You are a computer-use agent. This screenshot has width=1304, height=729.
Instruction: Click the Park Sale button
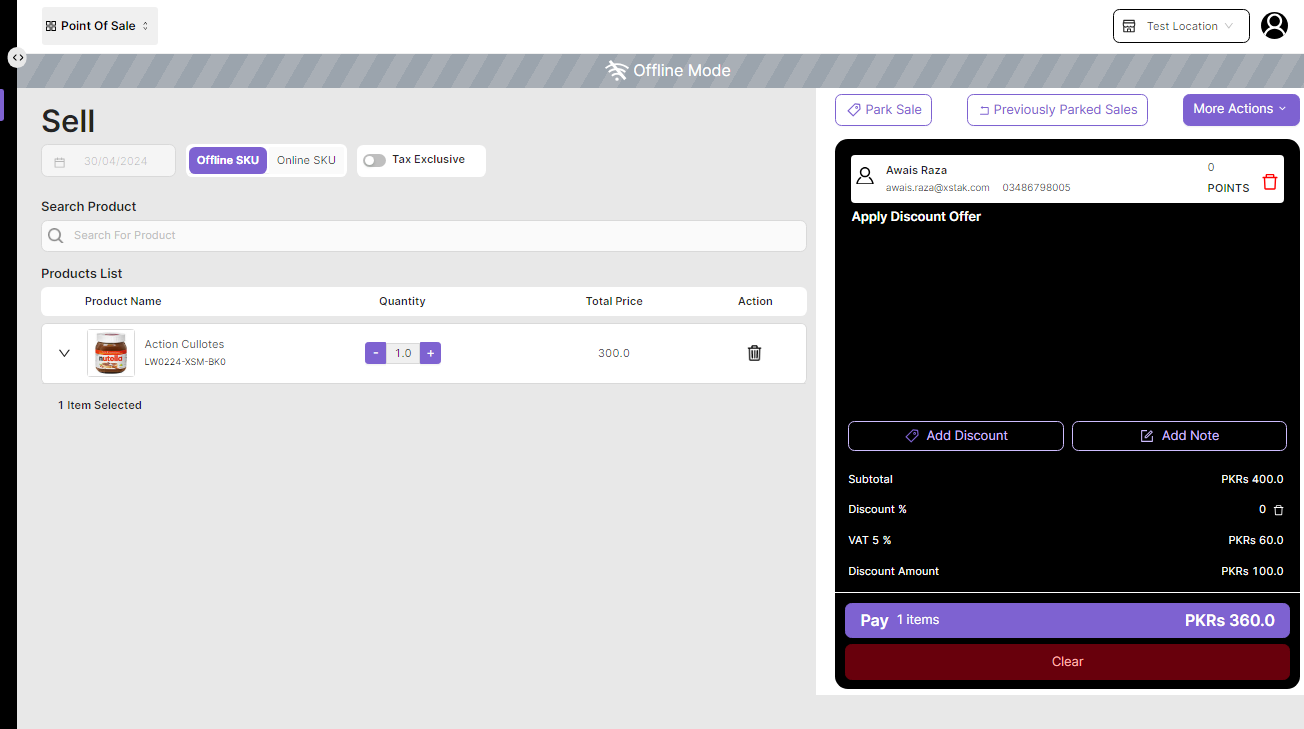tap(883, 110)
